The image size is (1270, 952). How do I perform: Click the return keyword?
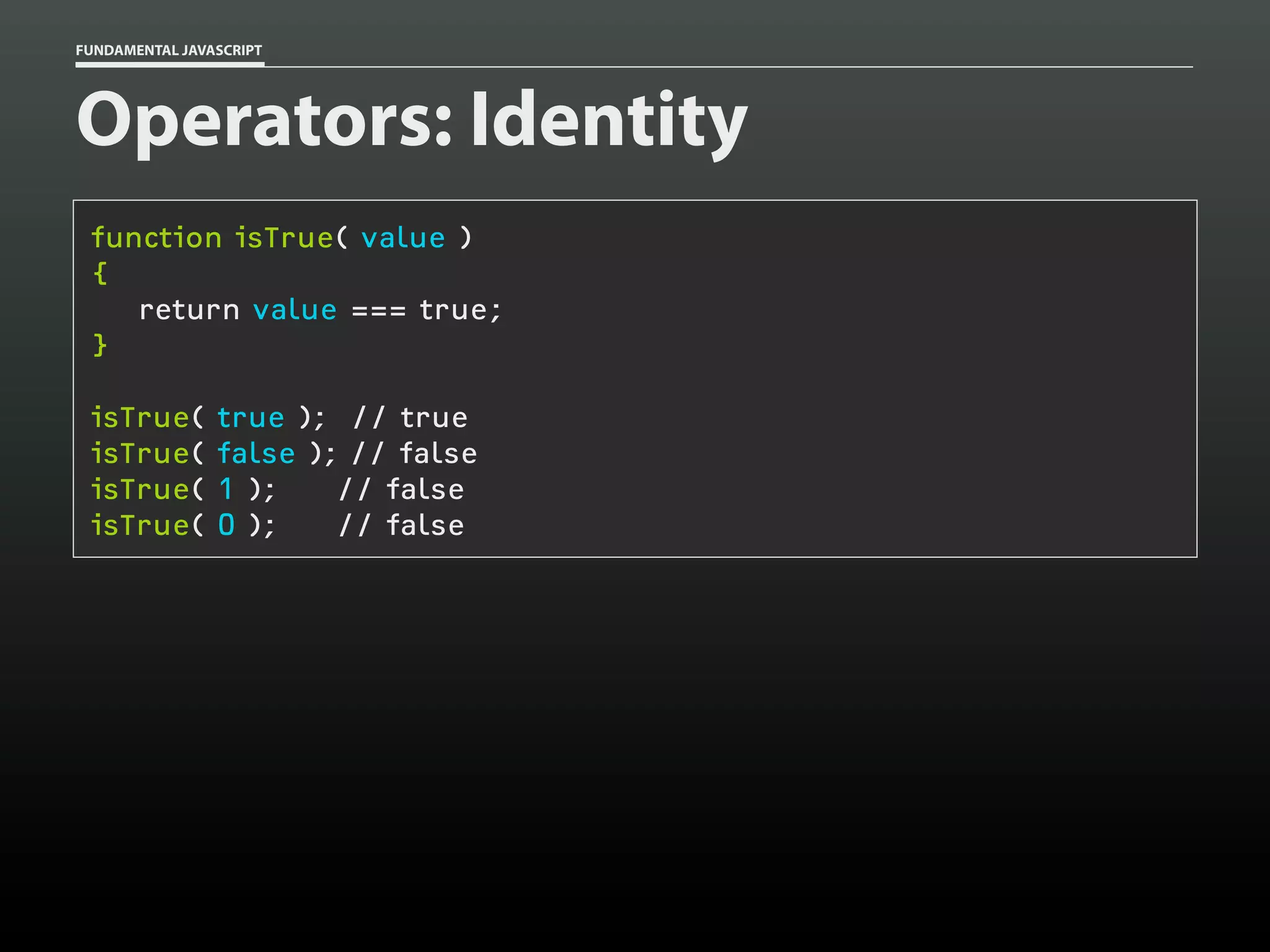click(x=189, y=310)
